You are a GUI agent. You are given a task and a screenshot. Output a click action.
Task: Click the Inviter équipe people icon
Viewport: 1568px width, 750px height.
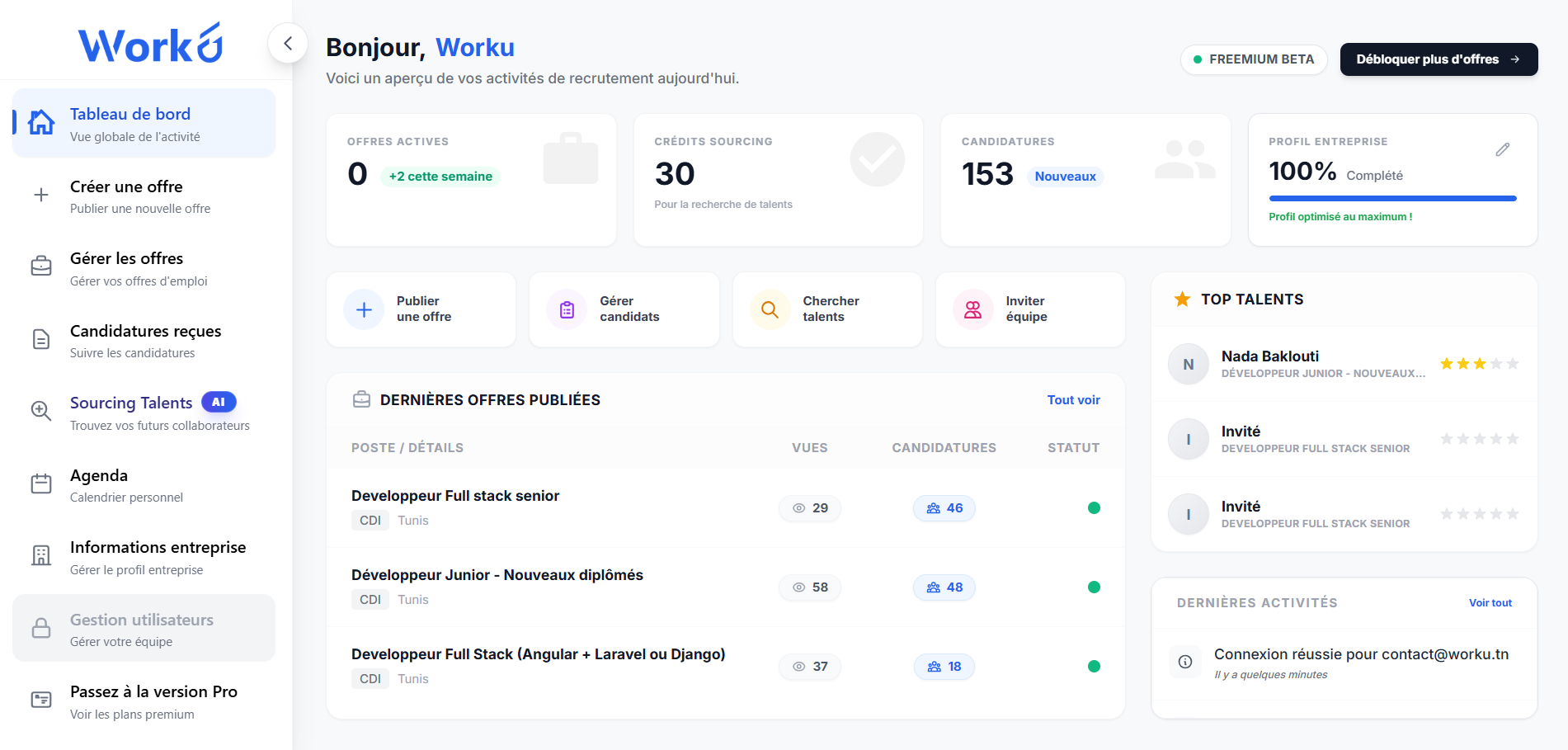[x=973, y=309]
